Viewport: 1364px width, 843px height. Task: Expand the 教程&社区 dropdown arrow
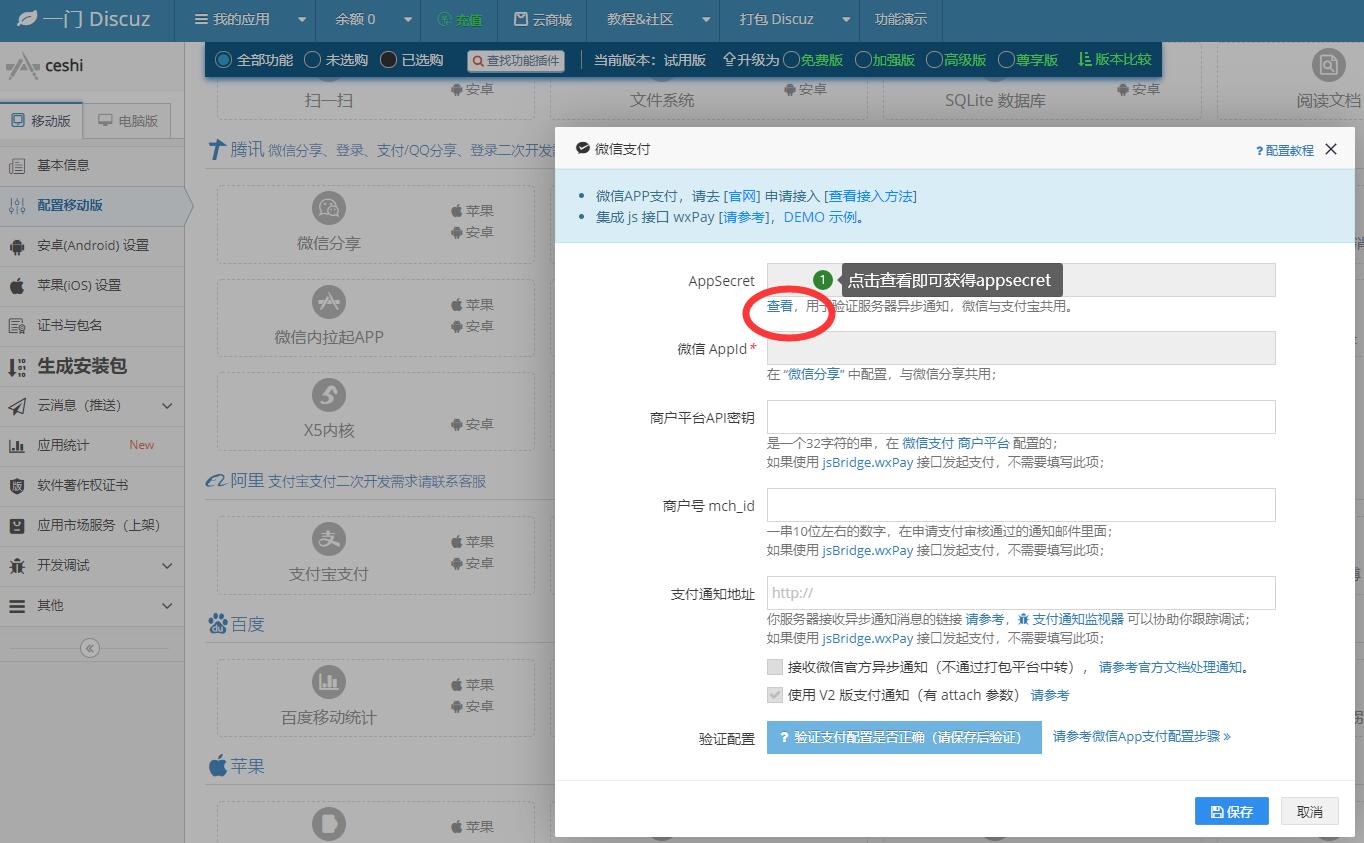(x=706, y=20)
